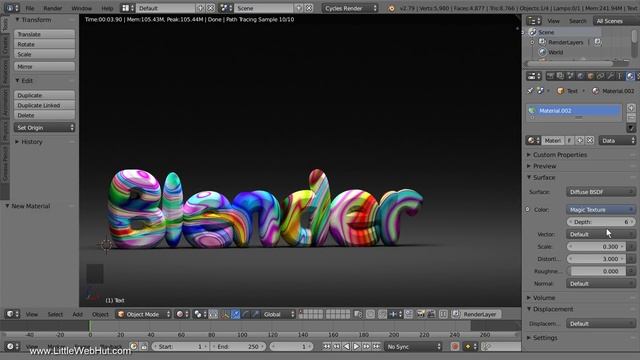Open the World properties tab icon
Viewport: 640px width, 360px height.
(580, 76)
